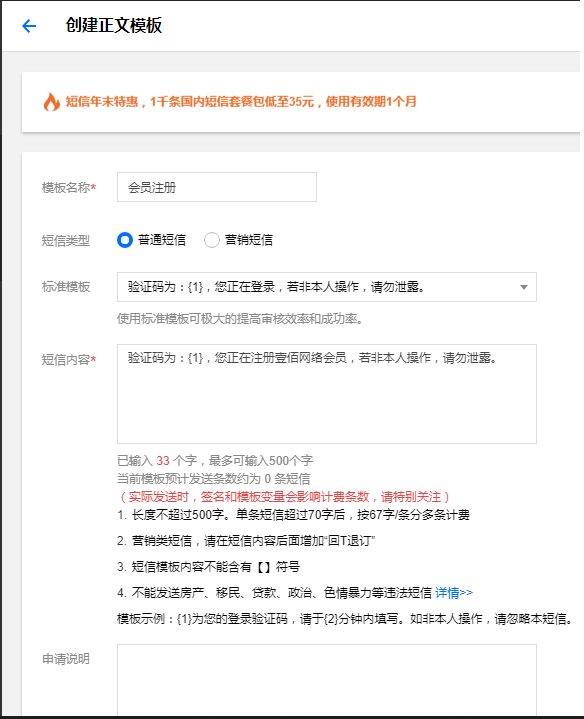Click the orange flame promotion icon
Screen dimensions: 584x719
(52, 102)
